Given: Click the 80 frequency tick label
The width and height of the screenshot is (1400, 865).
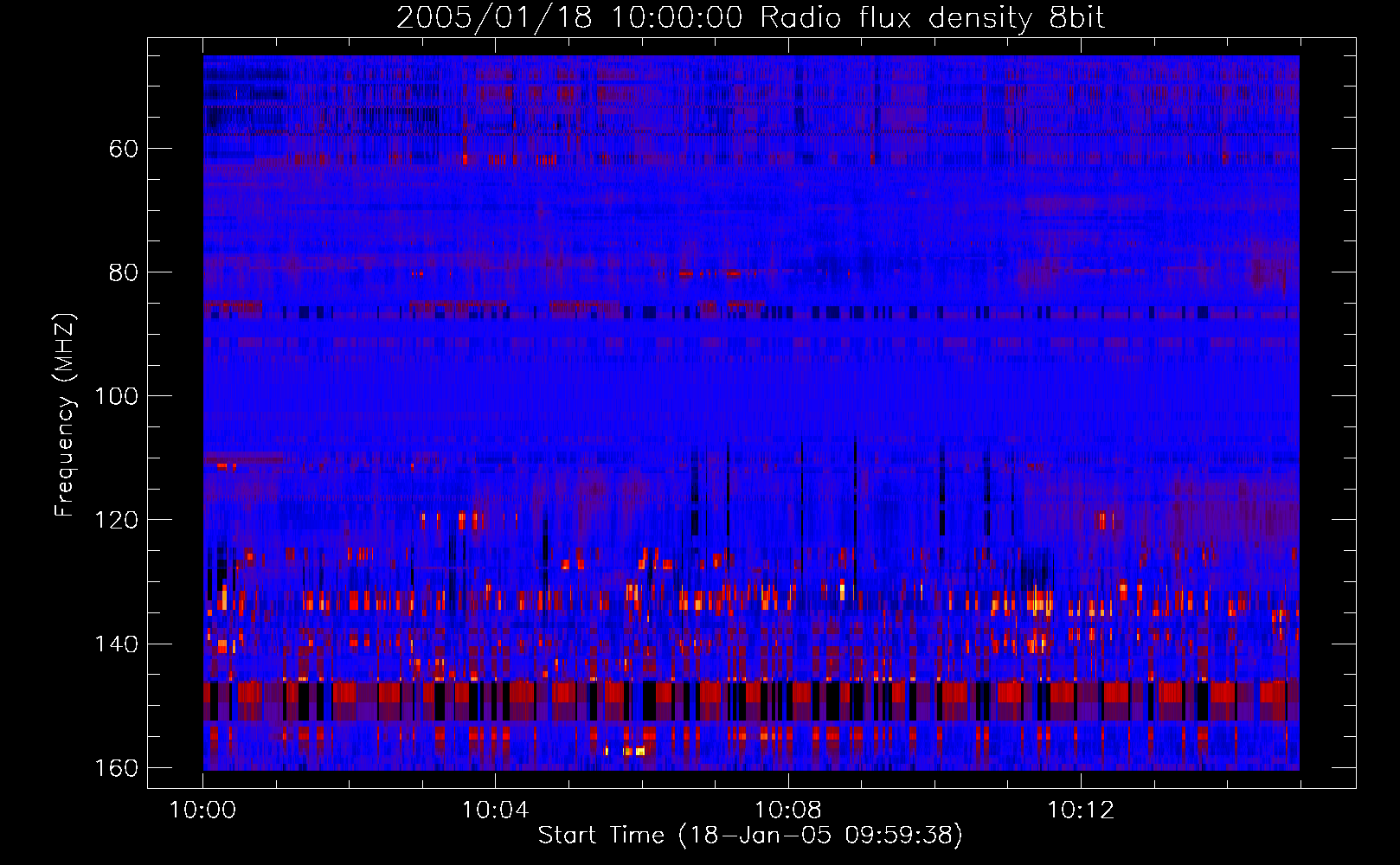Looking at the screenshot, I should tap(124, 272).
